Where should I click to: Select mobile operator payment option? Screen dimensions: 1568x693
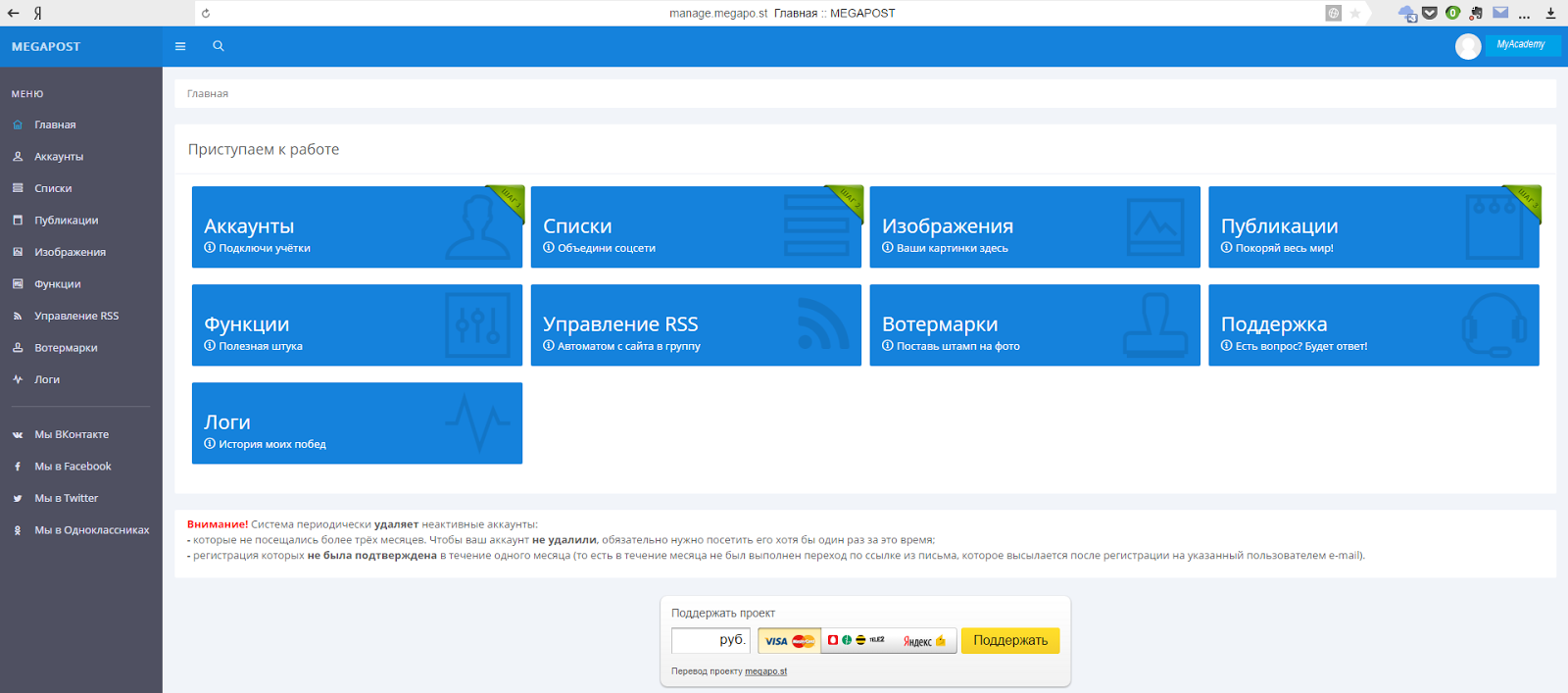click(x=857, y=640)
